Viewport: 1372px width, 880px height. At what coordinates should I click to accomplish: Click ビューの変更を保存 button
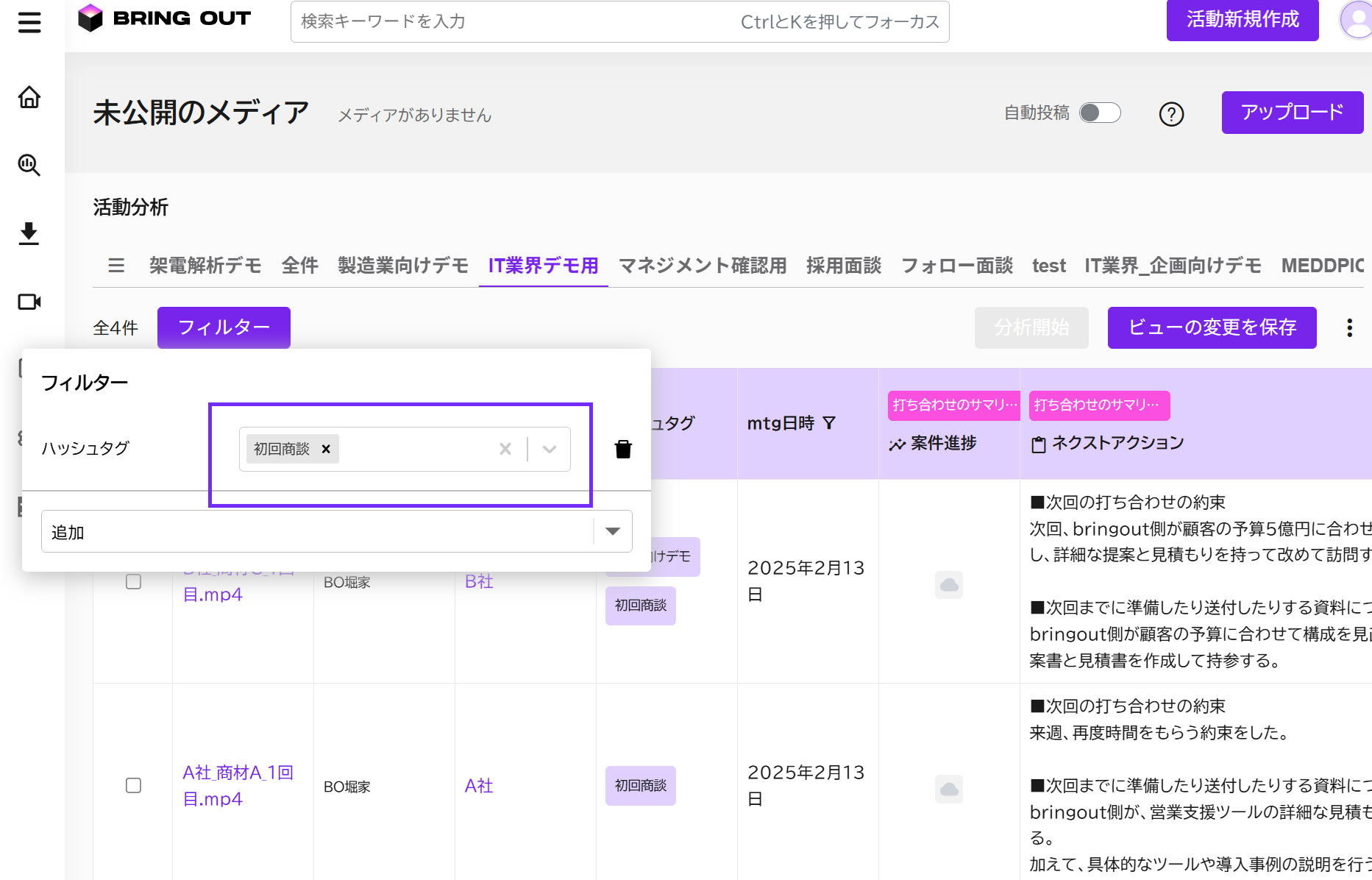[1212, 327]
